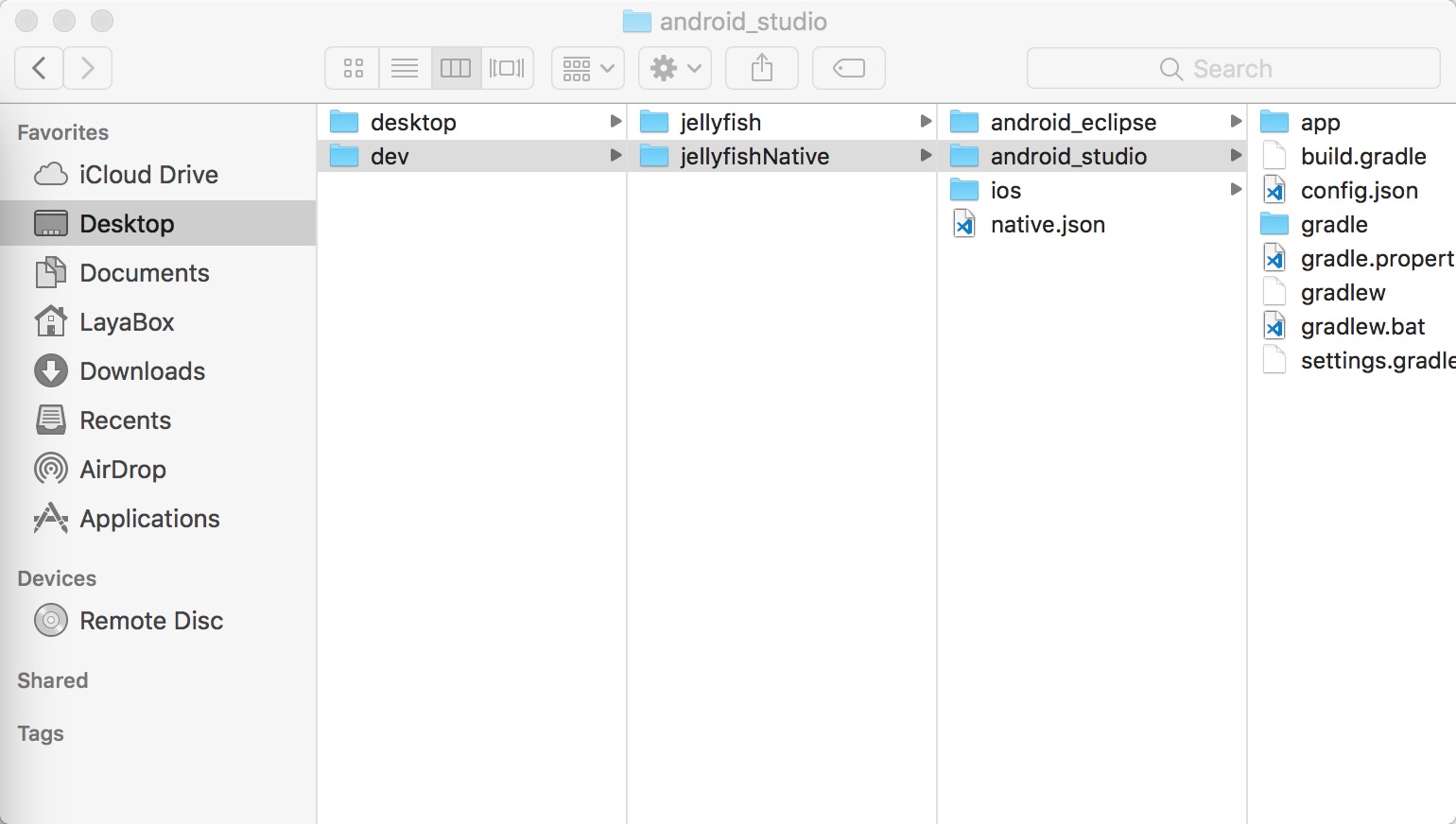The height and width of the screenshot is (824, 1456).
Task: Select the android_studio folder row
Action: [x=1092, y=156]
